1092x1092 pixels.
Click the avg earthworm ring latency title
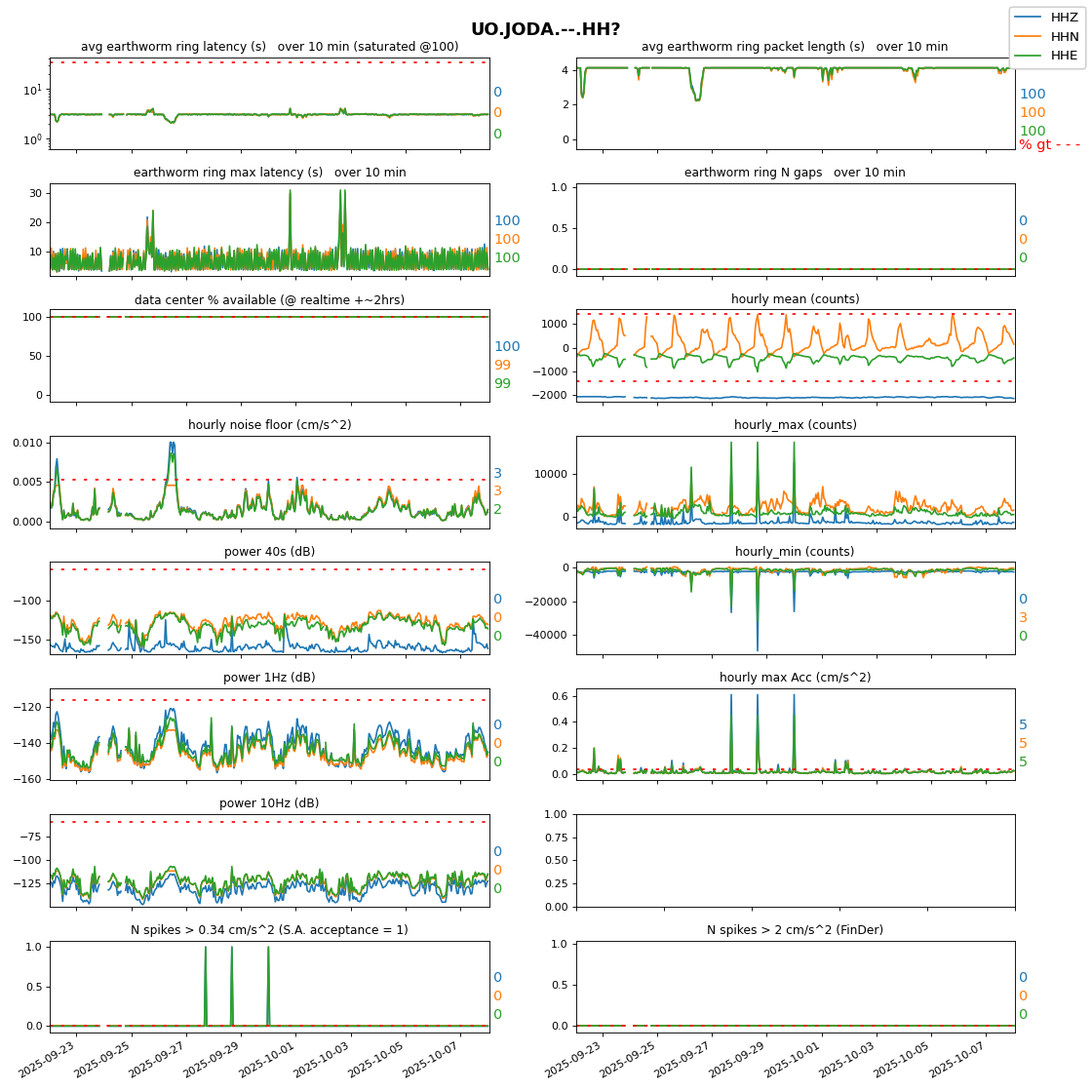pos(269,47)
